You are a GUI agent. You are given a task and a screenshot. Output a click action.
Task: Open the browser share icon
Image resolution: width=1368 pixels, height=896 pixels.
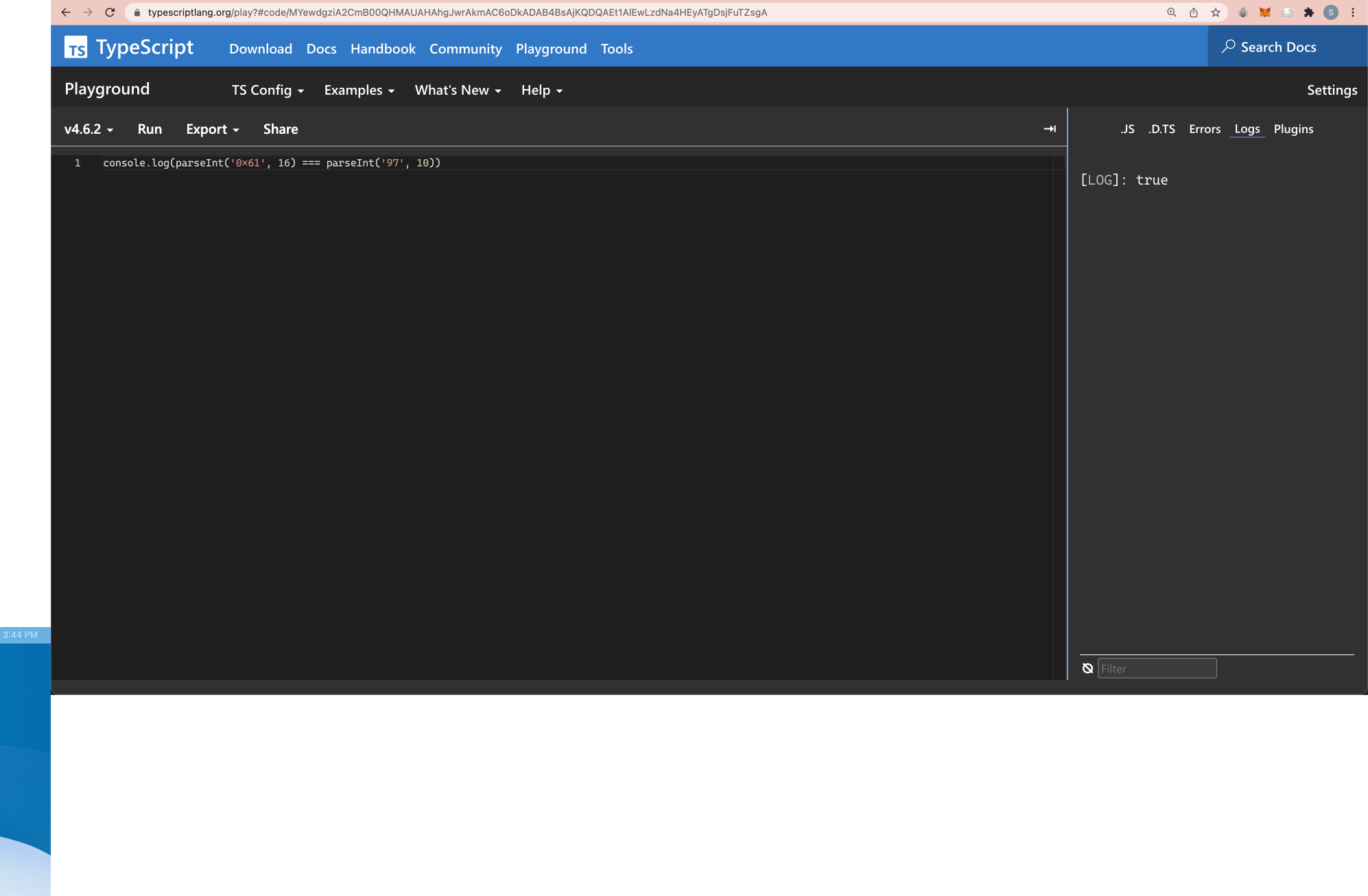pos(1194,12)
